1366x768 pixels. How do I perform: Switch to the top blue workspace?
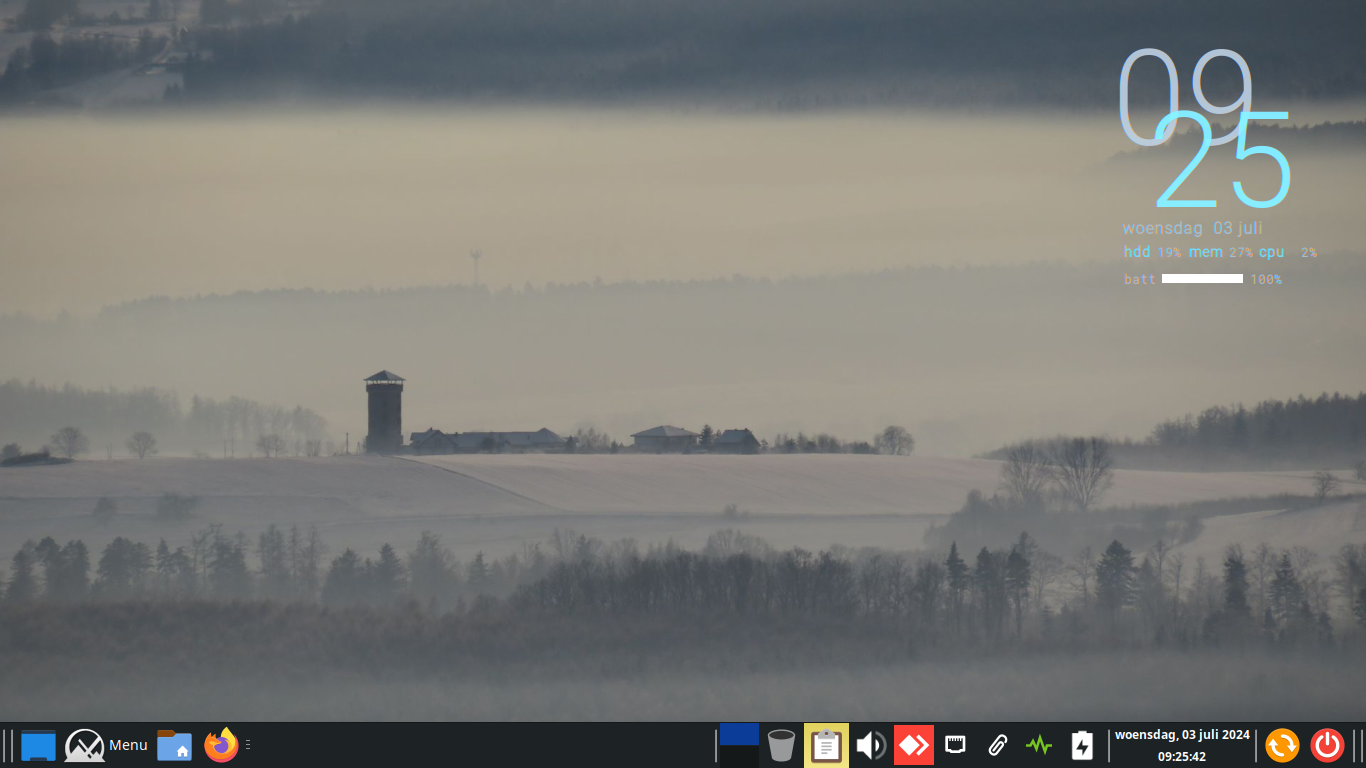(739, 734)
